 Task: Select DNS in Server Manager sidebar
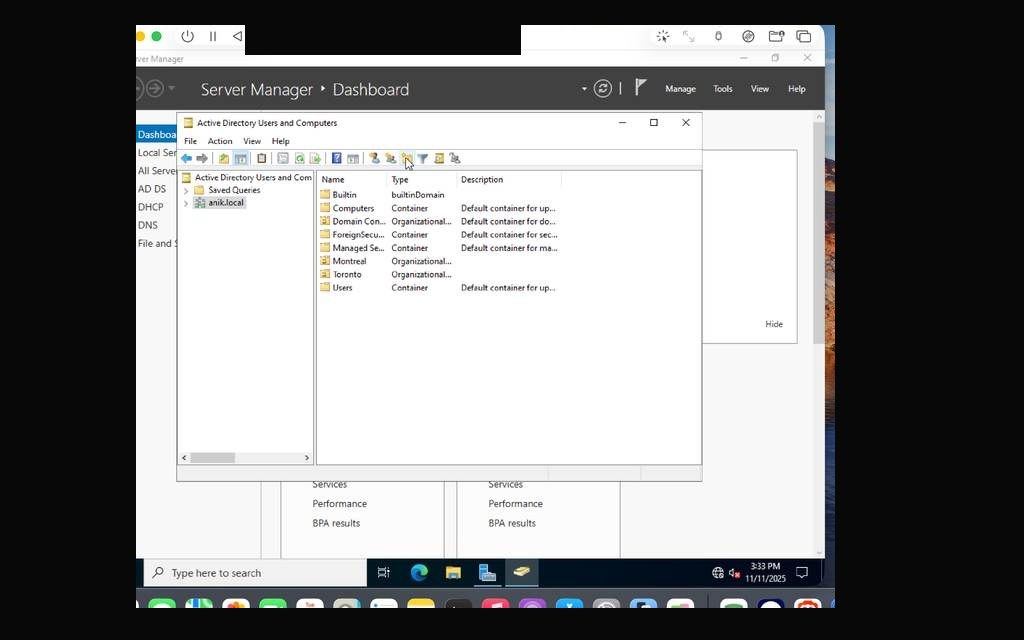point(148,225)
